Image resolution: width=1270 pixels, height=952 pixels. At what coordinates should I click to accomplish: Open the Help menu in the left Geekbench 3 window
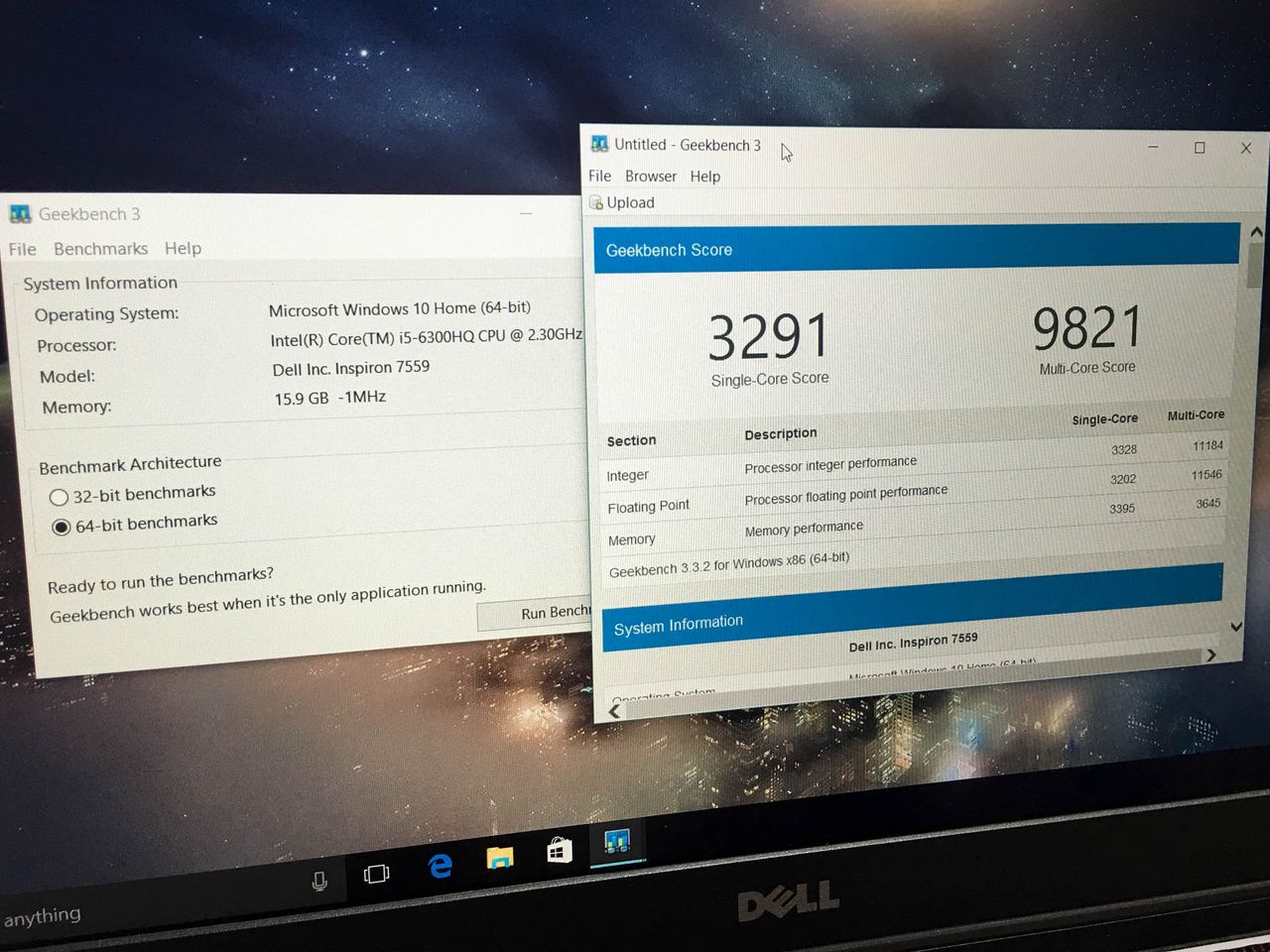pyautogui.click(x=183, y=248)
